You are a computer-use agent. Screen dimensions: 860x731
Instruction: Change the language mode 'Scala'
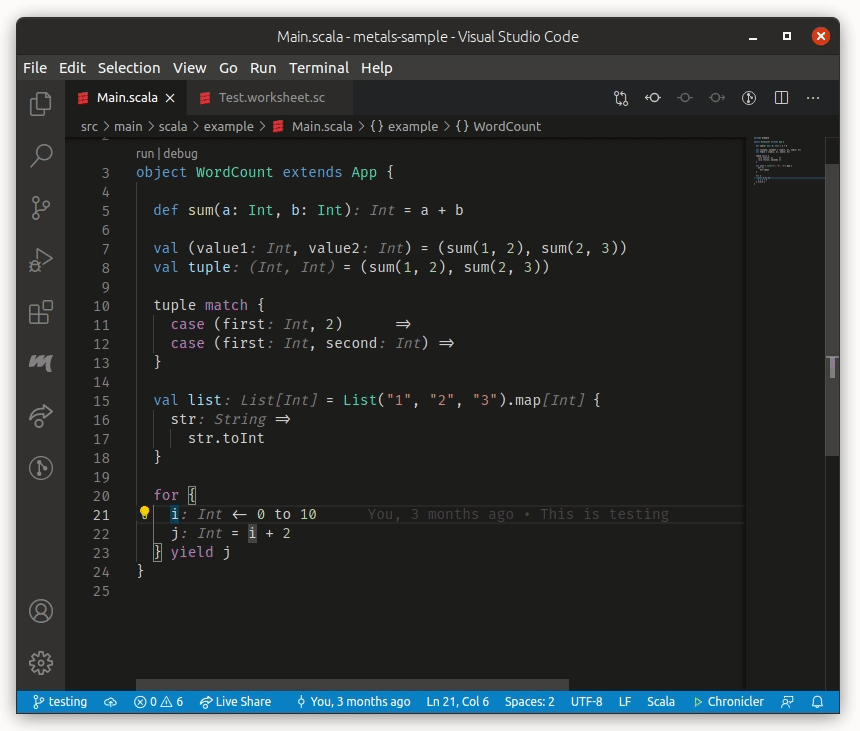(660, 702)
